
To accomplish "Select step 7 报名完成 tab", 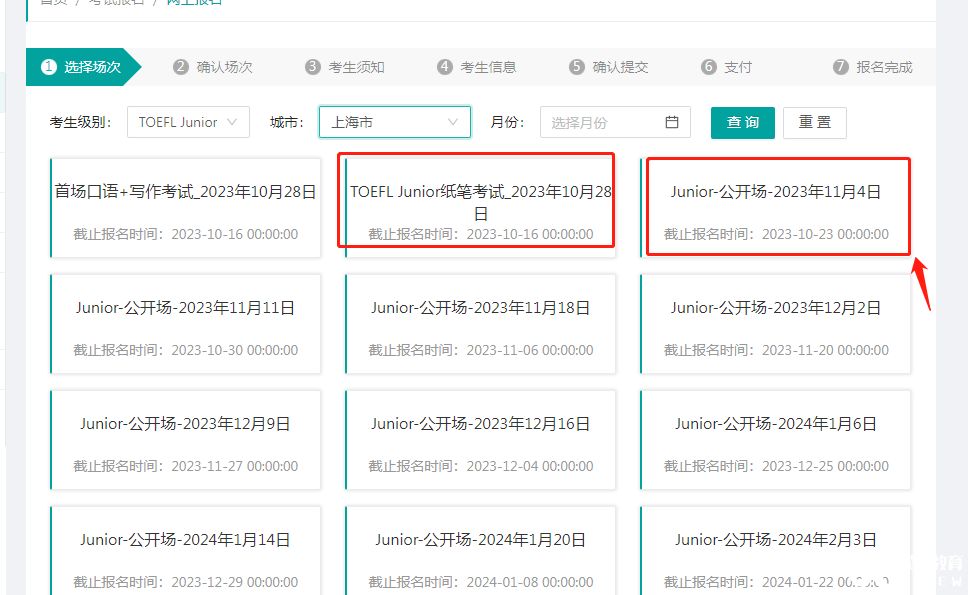I will point(872,67).
